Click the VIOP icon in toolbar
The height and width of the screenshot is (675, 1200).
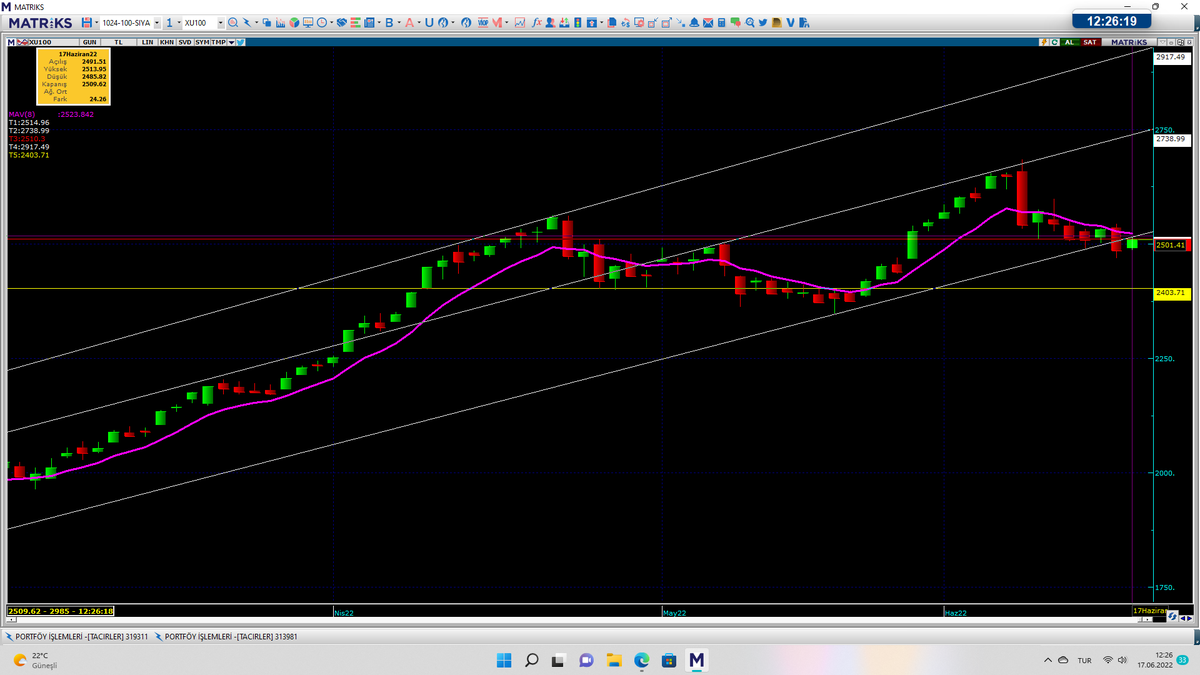click(x=483, y=22)
